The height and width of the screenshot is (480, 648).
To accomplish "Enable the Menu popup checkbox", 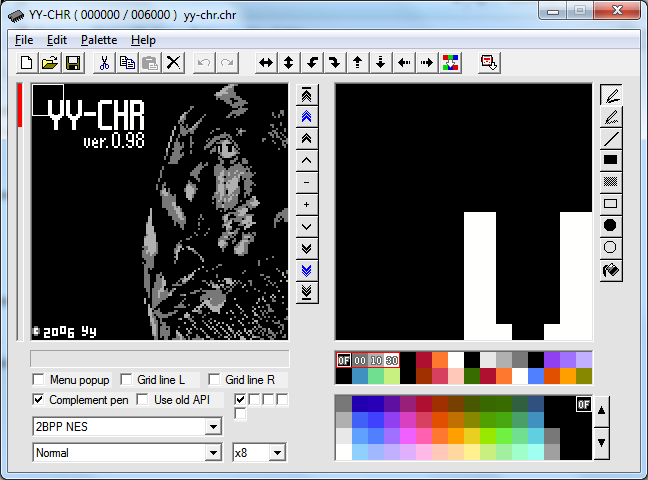I will 39,380.
